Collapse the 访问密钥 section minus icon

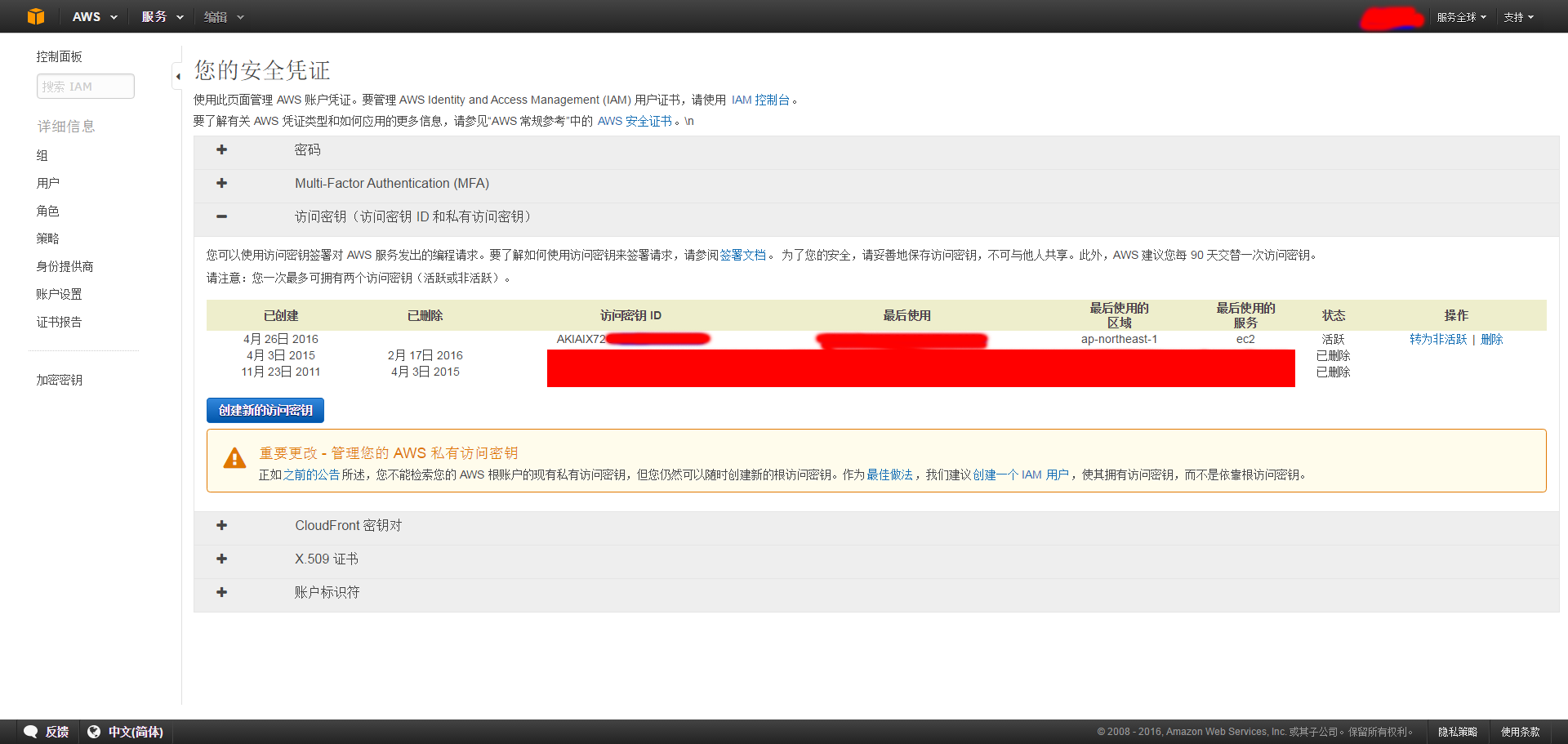(221, 216)
